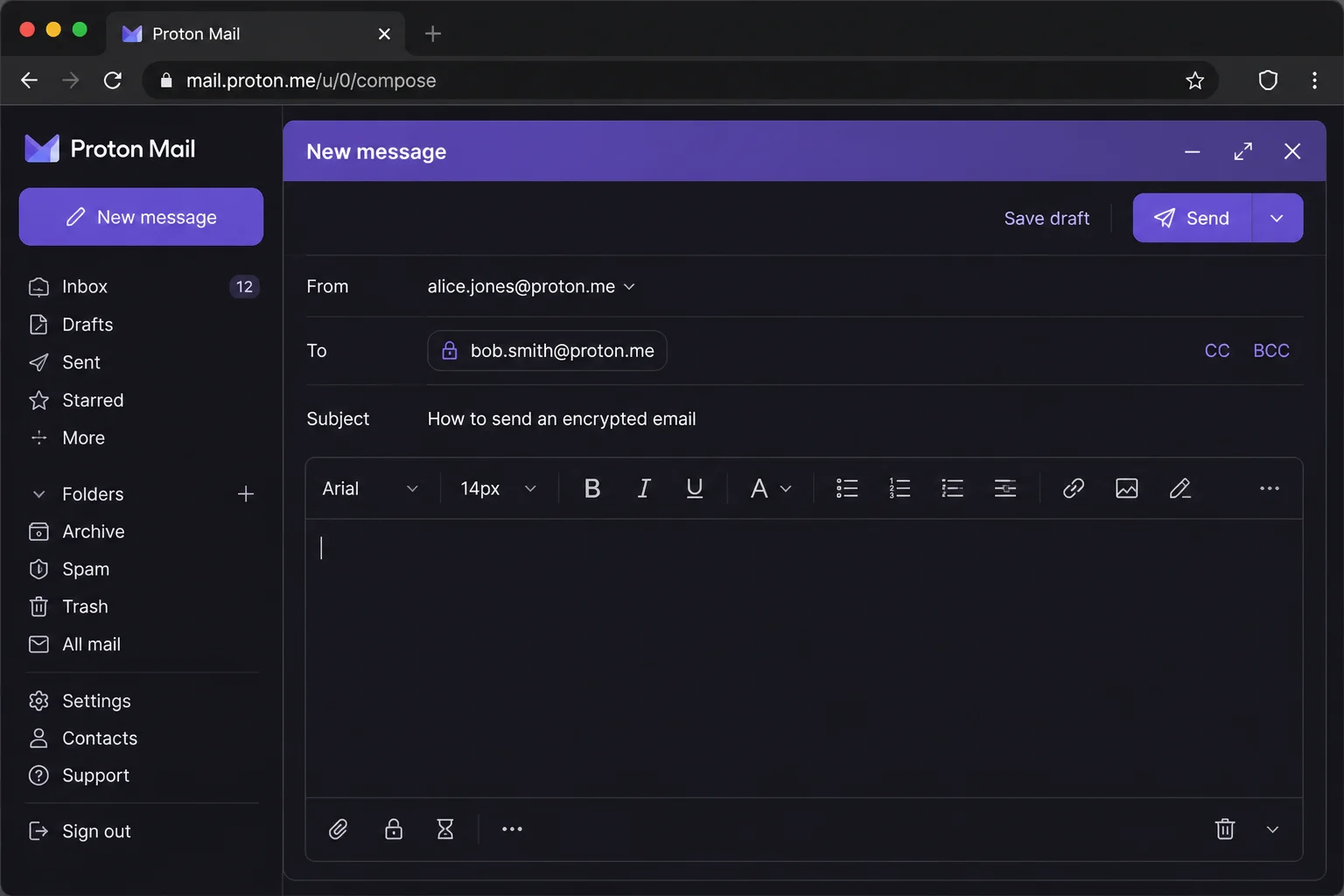1344x896 pixels.
Task: Add BCC recipients
Action: coord(1271,351)
